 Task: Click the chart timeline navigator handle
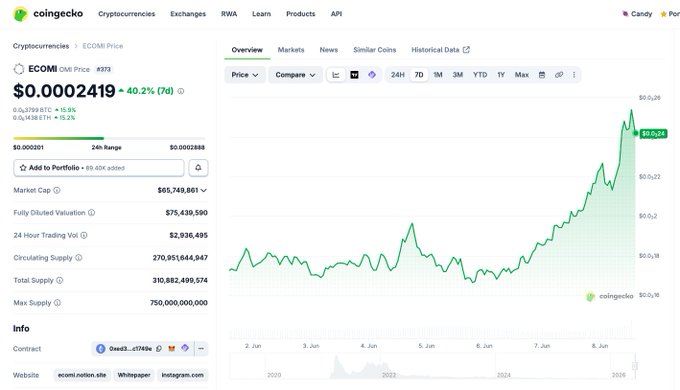pyautogui.click(x=634, y=366)
